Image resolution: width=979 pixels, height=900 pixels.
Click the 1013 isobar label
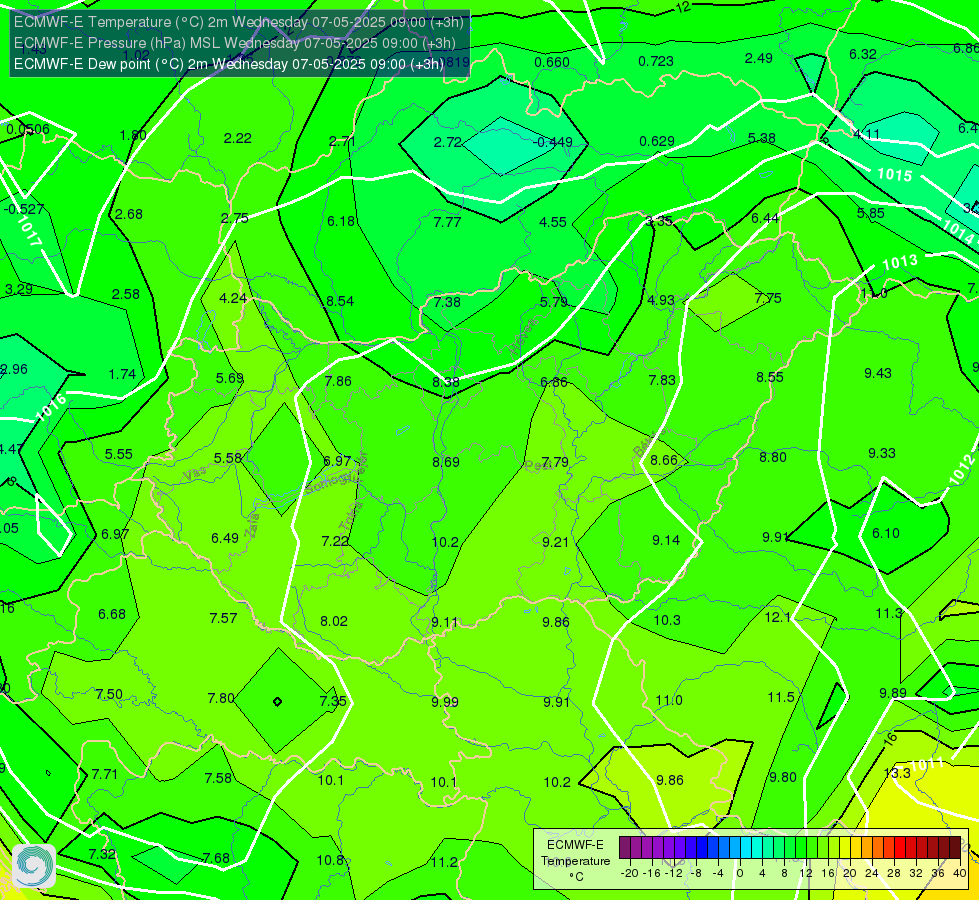[900, 263]
